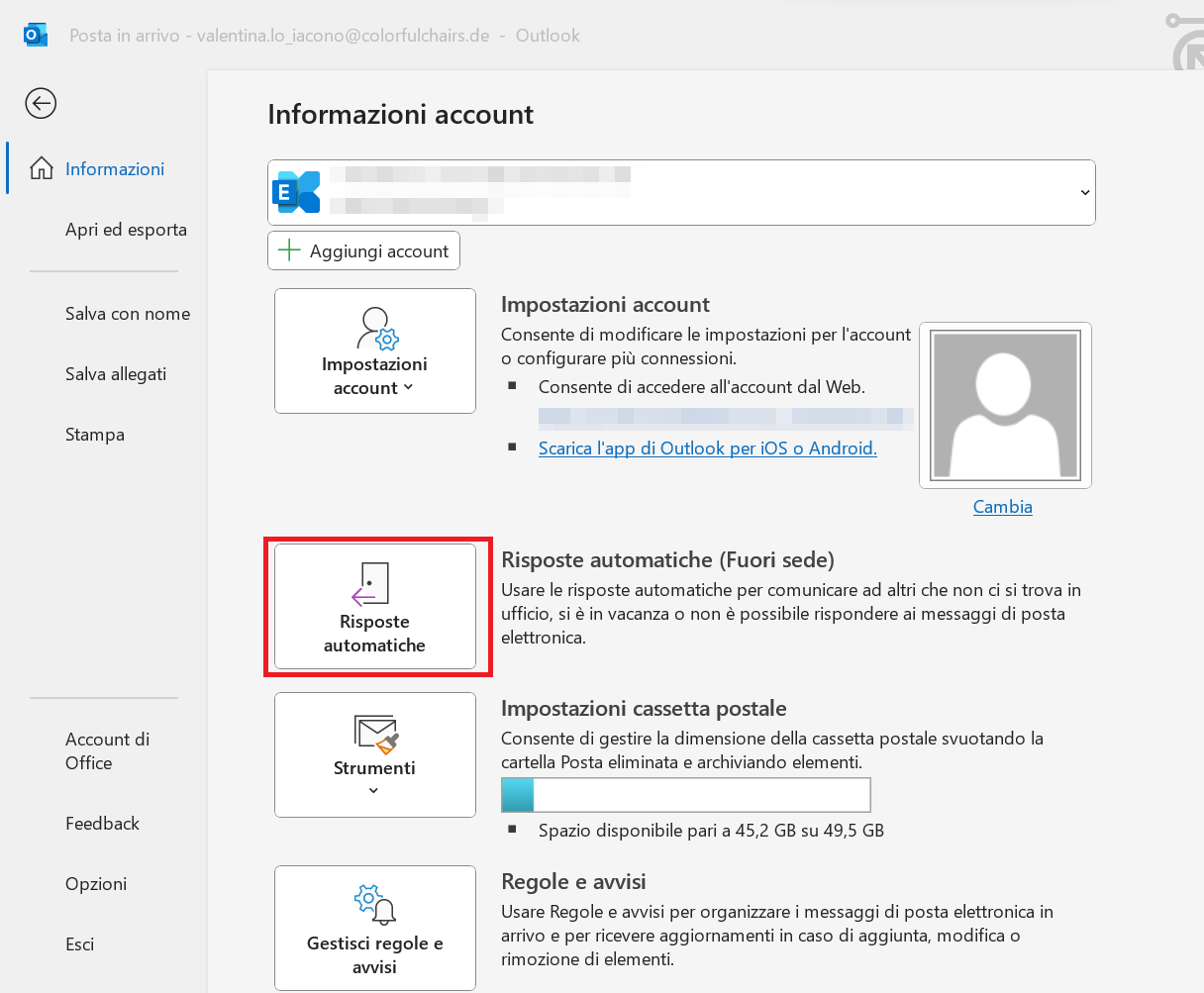
Task: Click the door icon of Risposte automatiche
Action: pyautogui.click(x=372, y=584)
